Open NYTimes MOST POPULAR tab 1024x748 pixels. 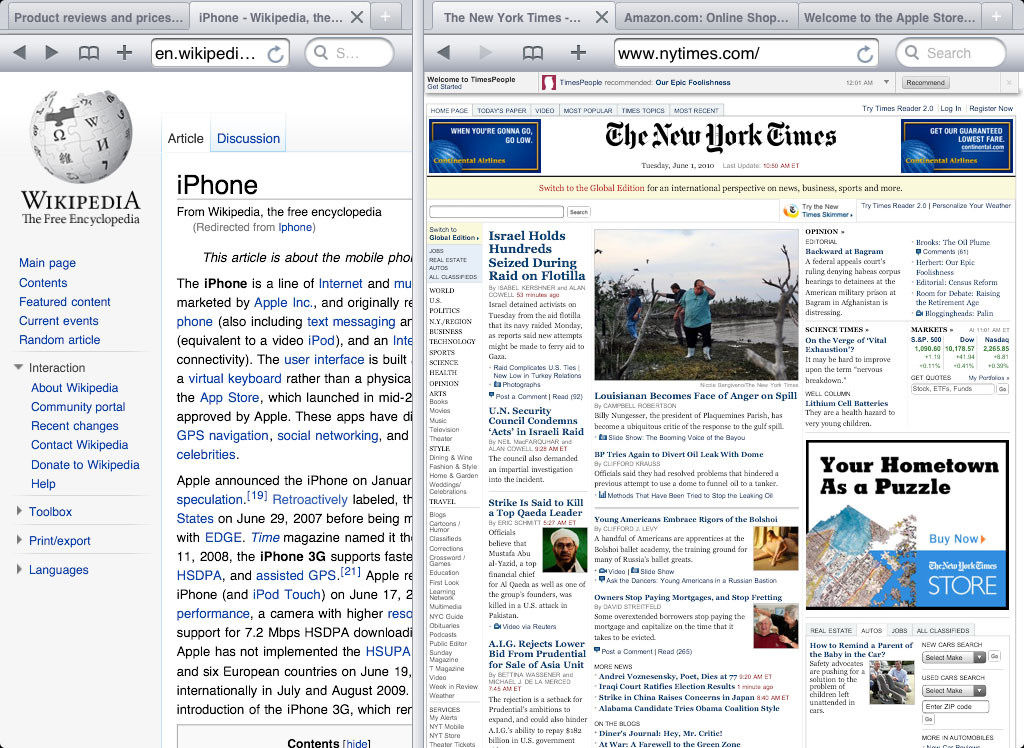tap(588, 110)
